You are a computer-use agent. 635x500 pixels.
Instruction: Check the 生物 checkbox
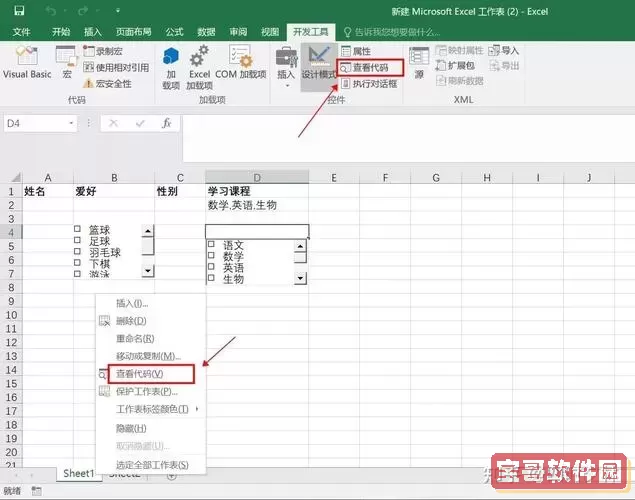211,278
